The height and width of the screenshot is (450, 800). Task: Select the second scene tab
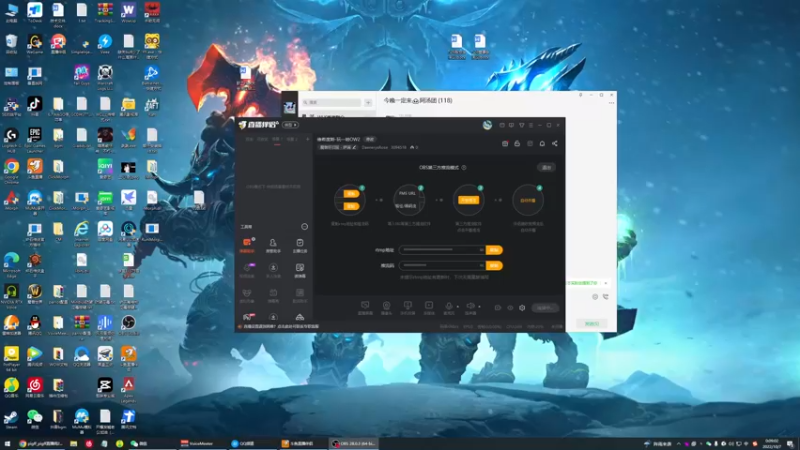(262, 139)
